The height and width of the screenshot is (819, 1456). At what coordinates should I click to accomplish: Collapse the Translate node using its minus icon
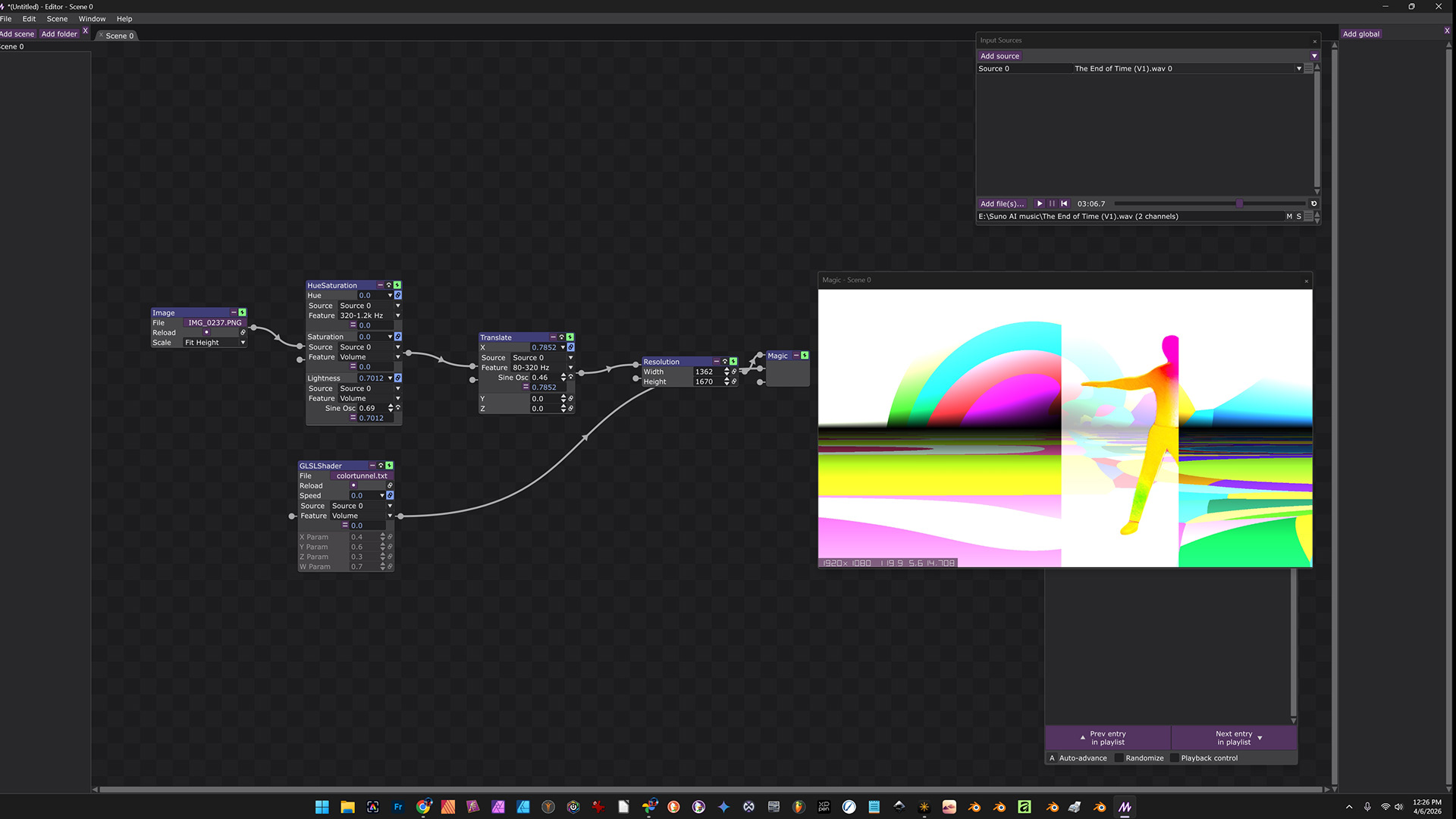pyautogui.click(x=553, y=337)
